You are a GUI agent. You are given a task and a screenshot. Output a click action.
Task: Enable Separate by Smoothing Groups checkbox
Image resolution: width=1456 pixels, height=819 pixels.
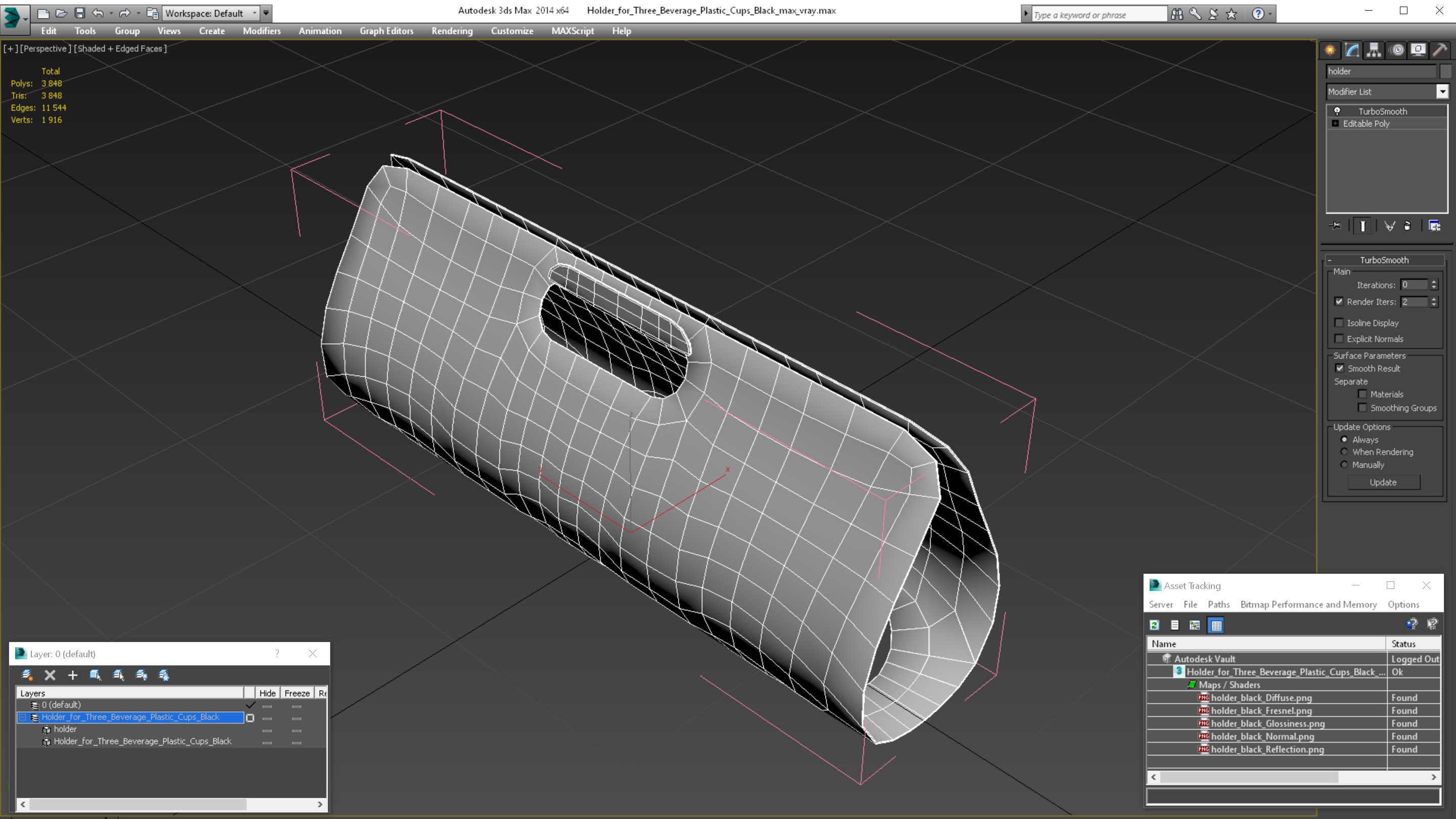click(x=1362, y=408)
